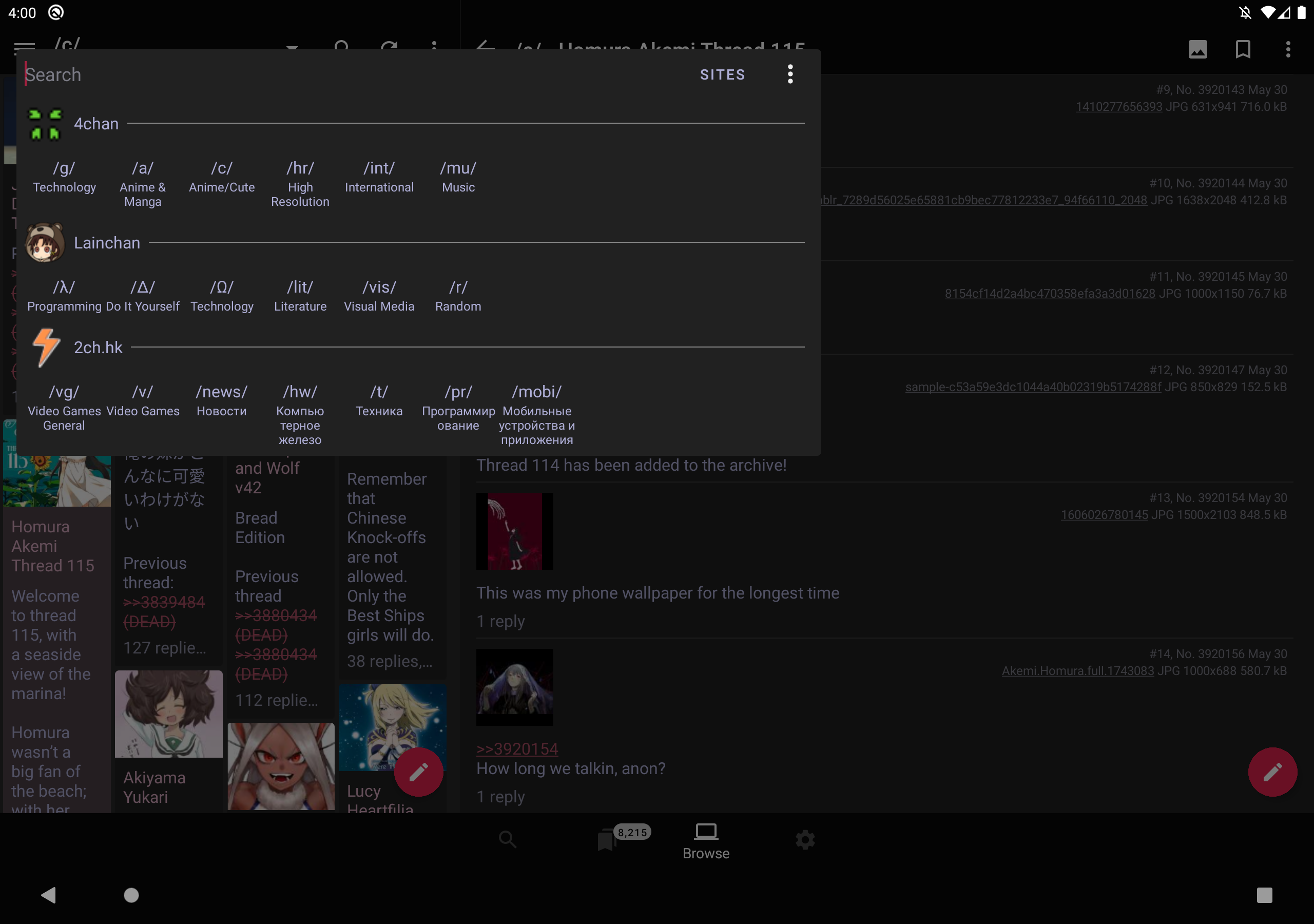The height and width of the screenshot is (924, 1314).
Task: Tap the red compose reply pencil button
Action: click(1271, 772)
